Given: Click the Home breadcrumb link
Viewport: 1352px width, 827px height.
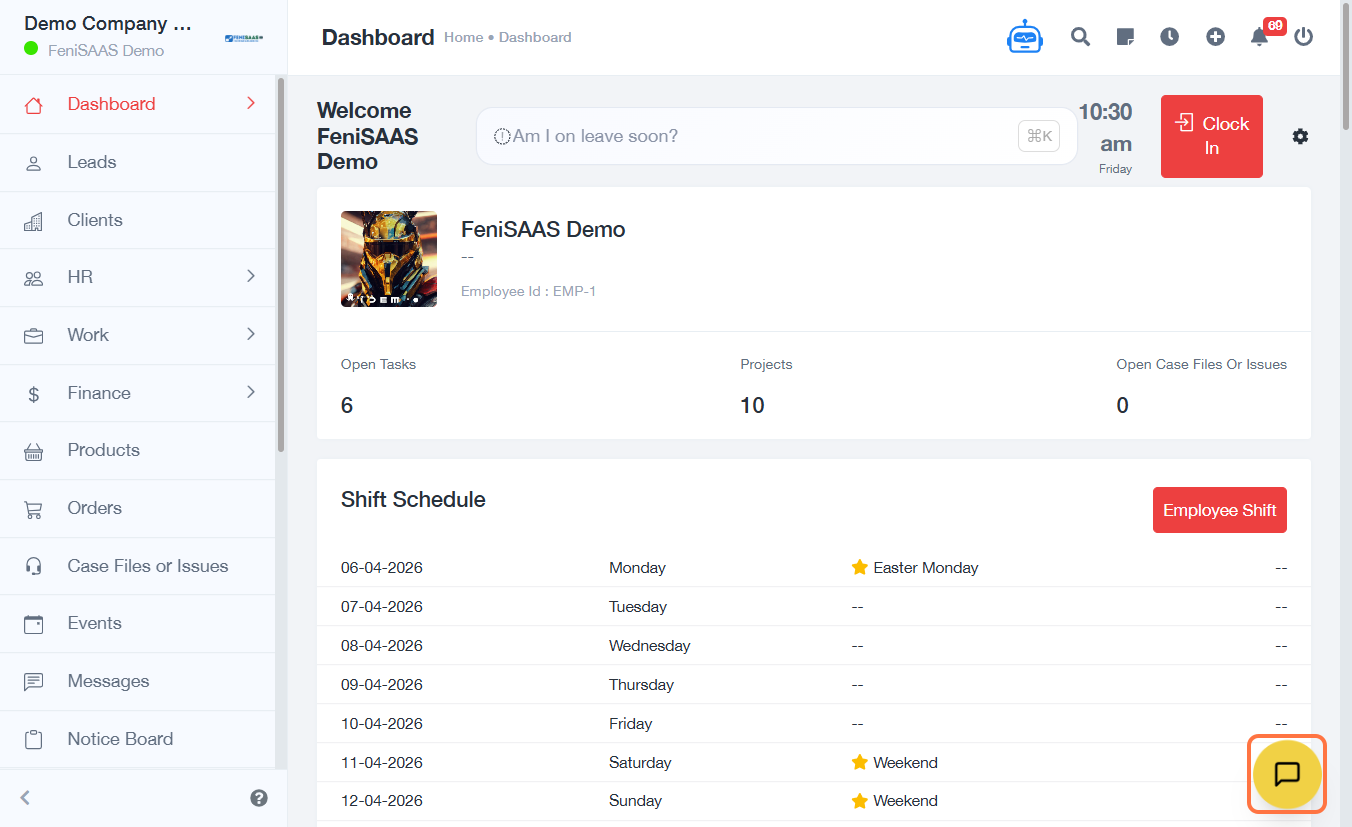Looking at the screenshot, I should (x=463, y=37).
